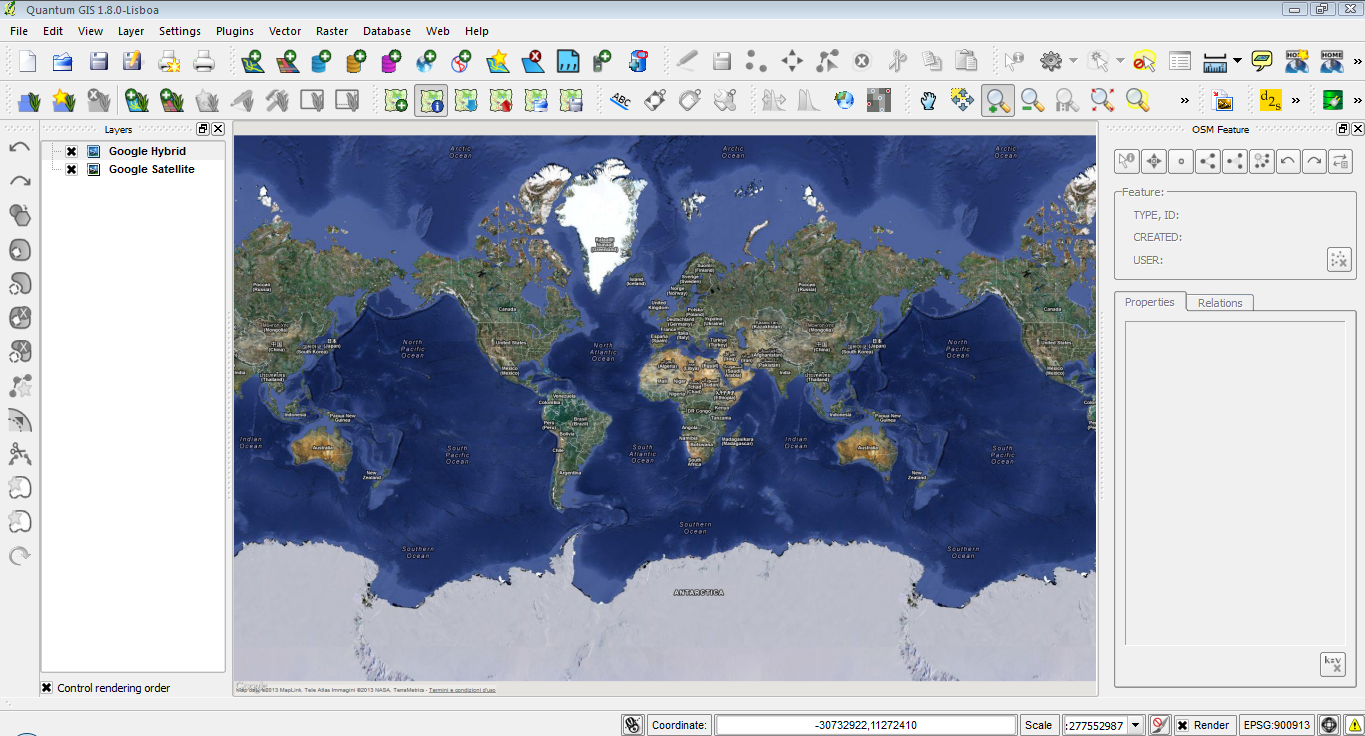
Task: Click the Save Project As icon
Action: [133, 61]
